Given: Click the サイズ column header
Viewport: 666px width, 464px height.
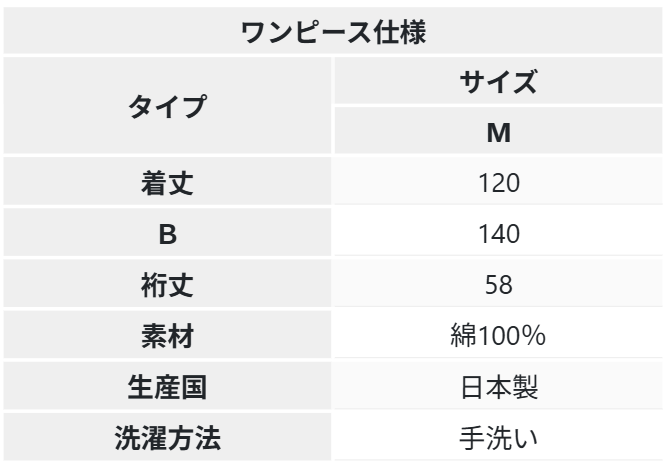Looking at the screenshot, I should [498, 82].
